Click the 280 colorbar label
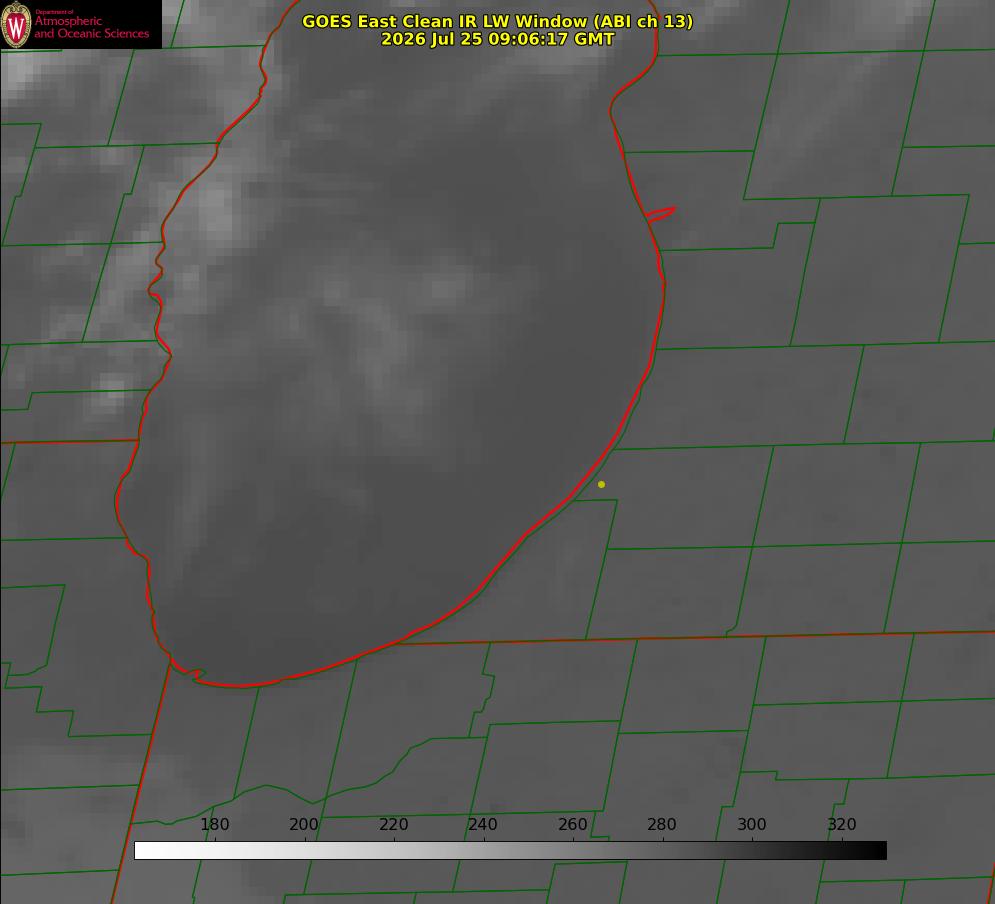995x904 pixels. point(661,824)
